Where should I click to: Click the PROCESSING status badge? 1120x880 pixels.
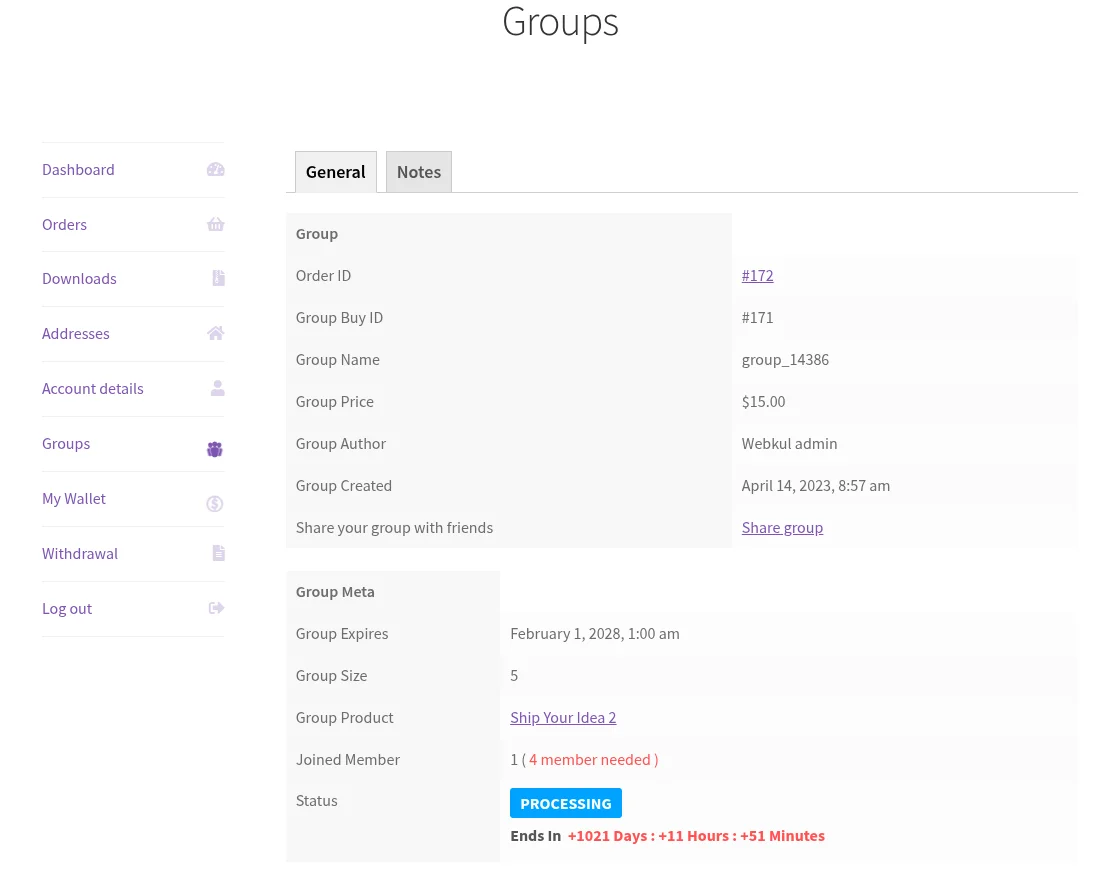pyautogui.click(x=565, y=803)
